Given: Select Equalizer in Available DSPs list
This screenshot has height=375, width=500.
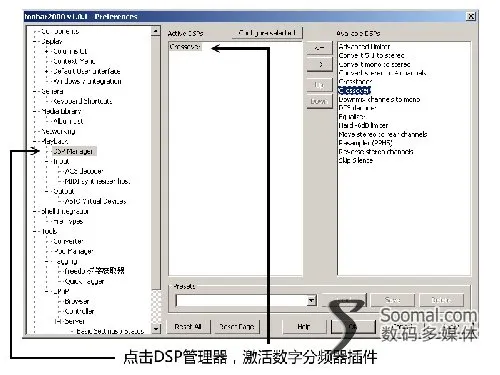Looking at the screenshot, I should [352, 117].
